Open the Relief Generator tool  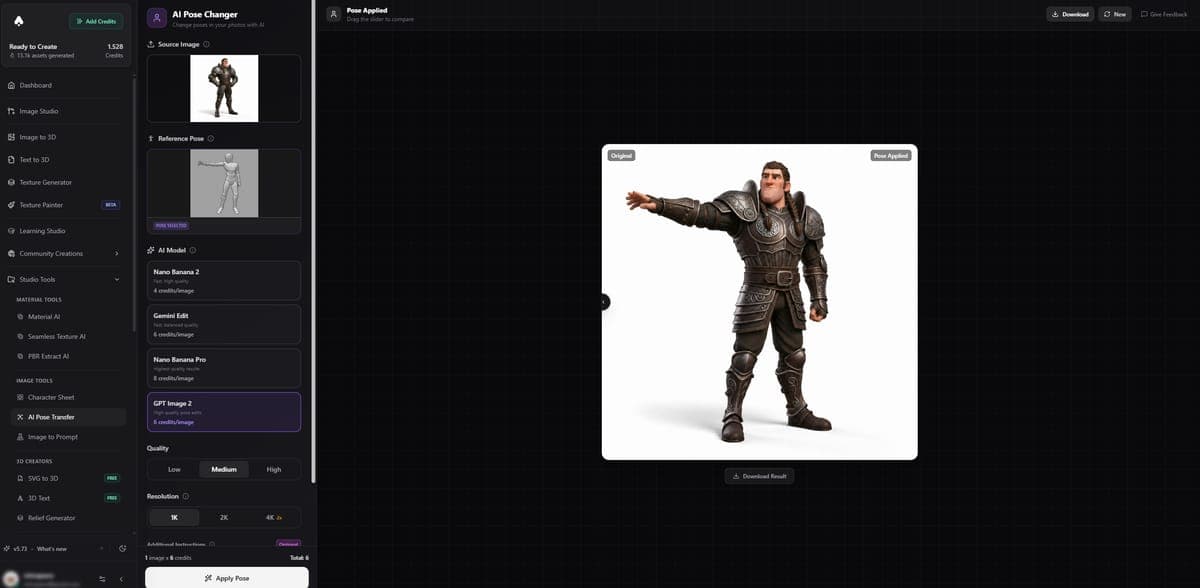(x=69, y=518)
